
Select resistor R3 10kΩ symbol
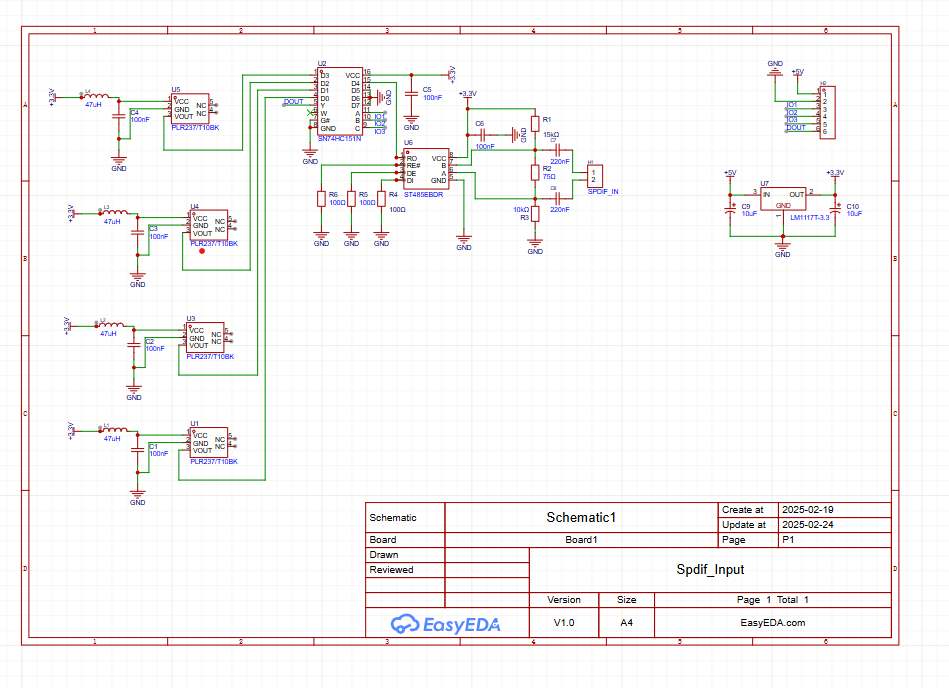pos(535,214)
